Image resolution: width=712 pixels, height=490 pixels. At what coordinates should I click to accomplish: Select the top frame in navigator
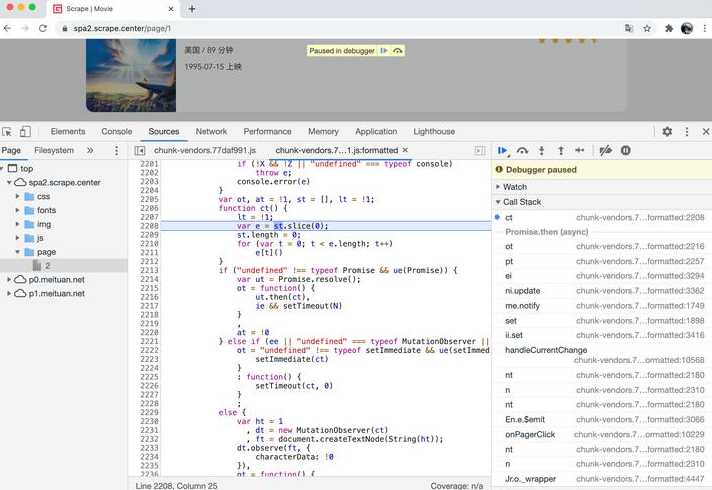tap(26, 168)
